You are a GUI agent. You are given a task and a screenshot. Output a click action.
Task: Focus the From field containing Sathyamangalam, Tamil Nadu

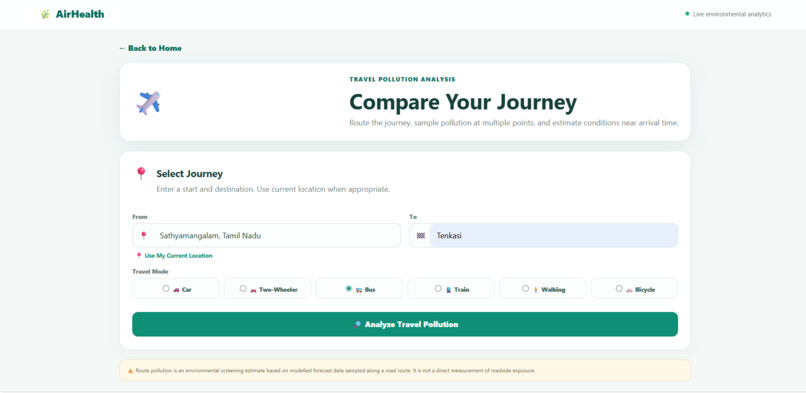(x=266, y=235)
